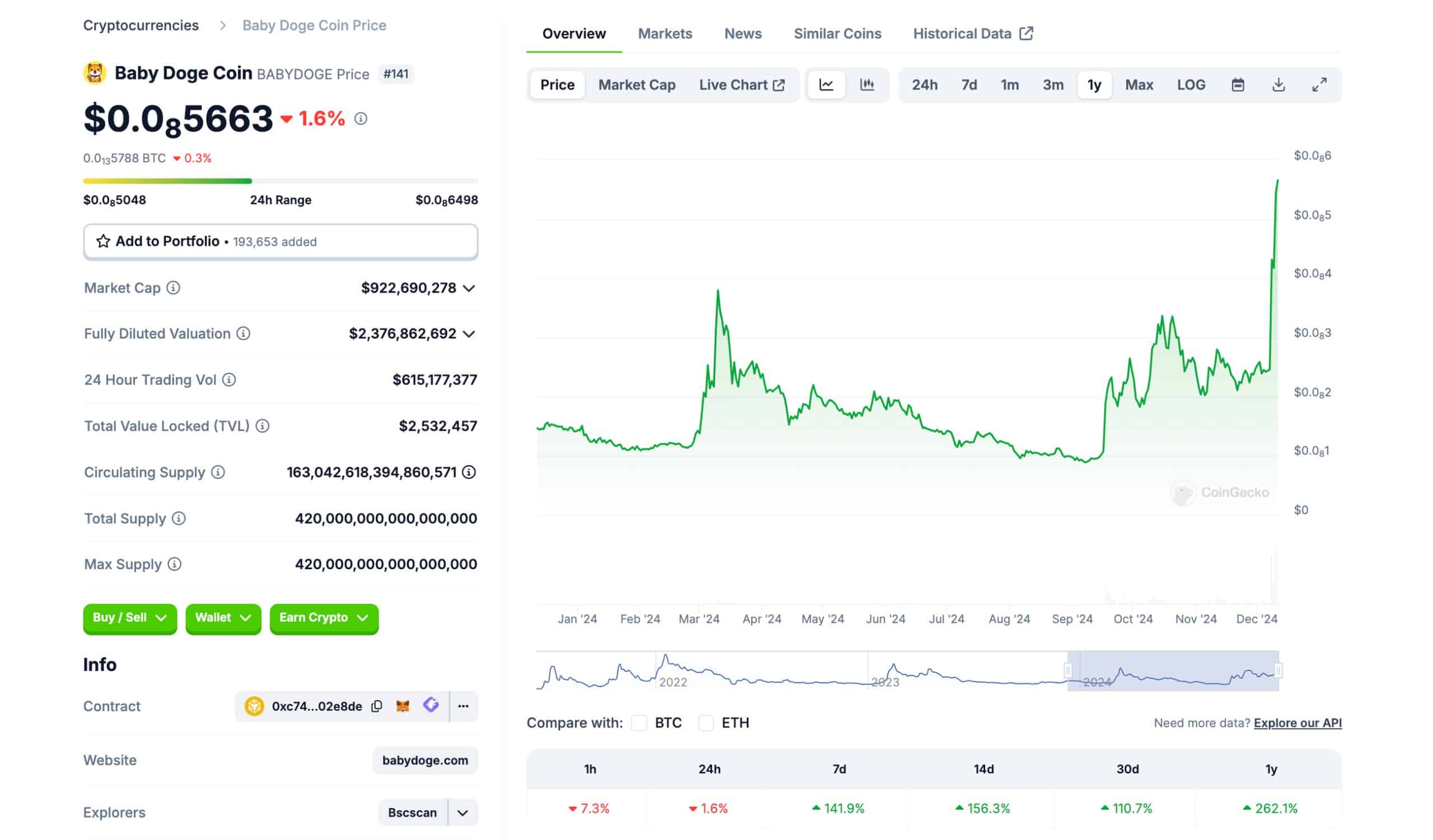The height and width of the screenshot is (840, 1433).
Task: Open the Wallet dropdown
Action: [223, 618]
